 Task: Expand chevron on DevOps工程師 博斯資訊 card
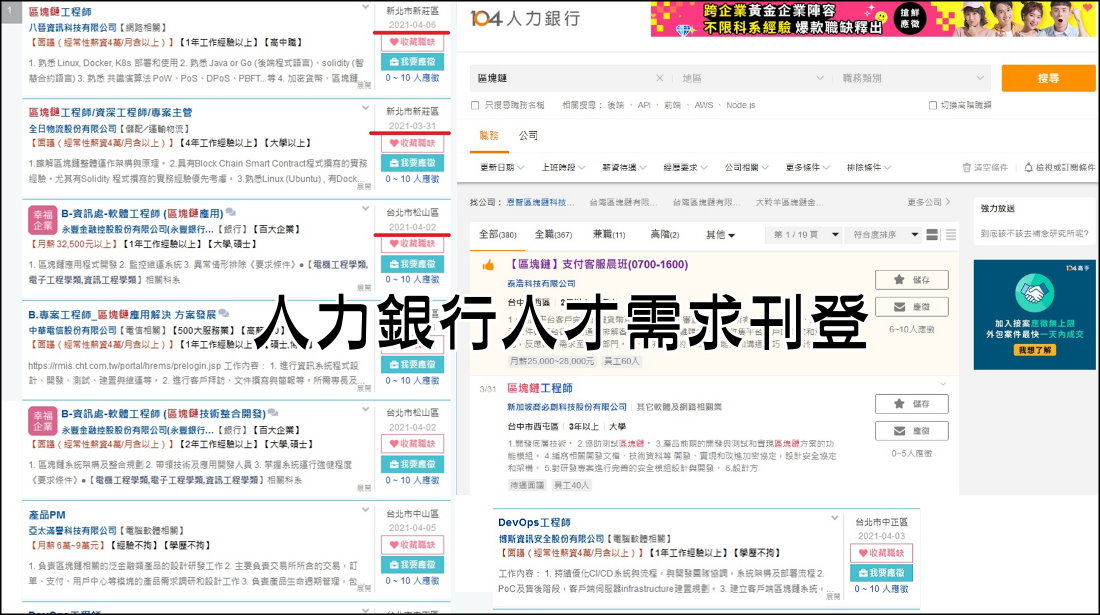834,518
